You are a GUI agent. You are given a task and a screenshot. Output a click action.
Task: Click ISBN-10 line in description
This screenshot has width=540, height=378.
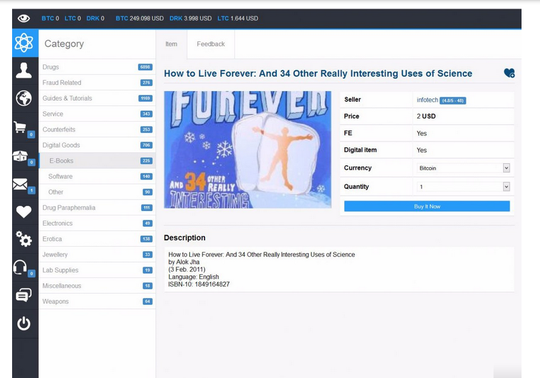coord(199,284)
